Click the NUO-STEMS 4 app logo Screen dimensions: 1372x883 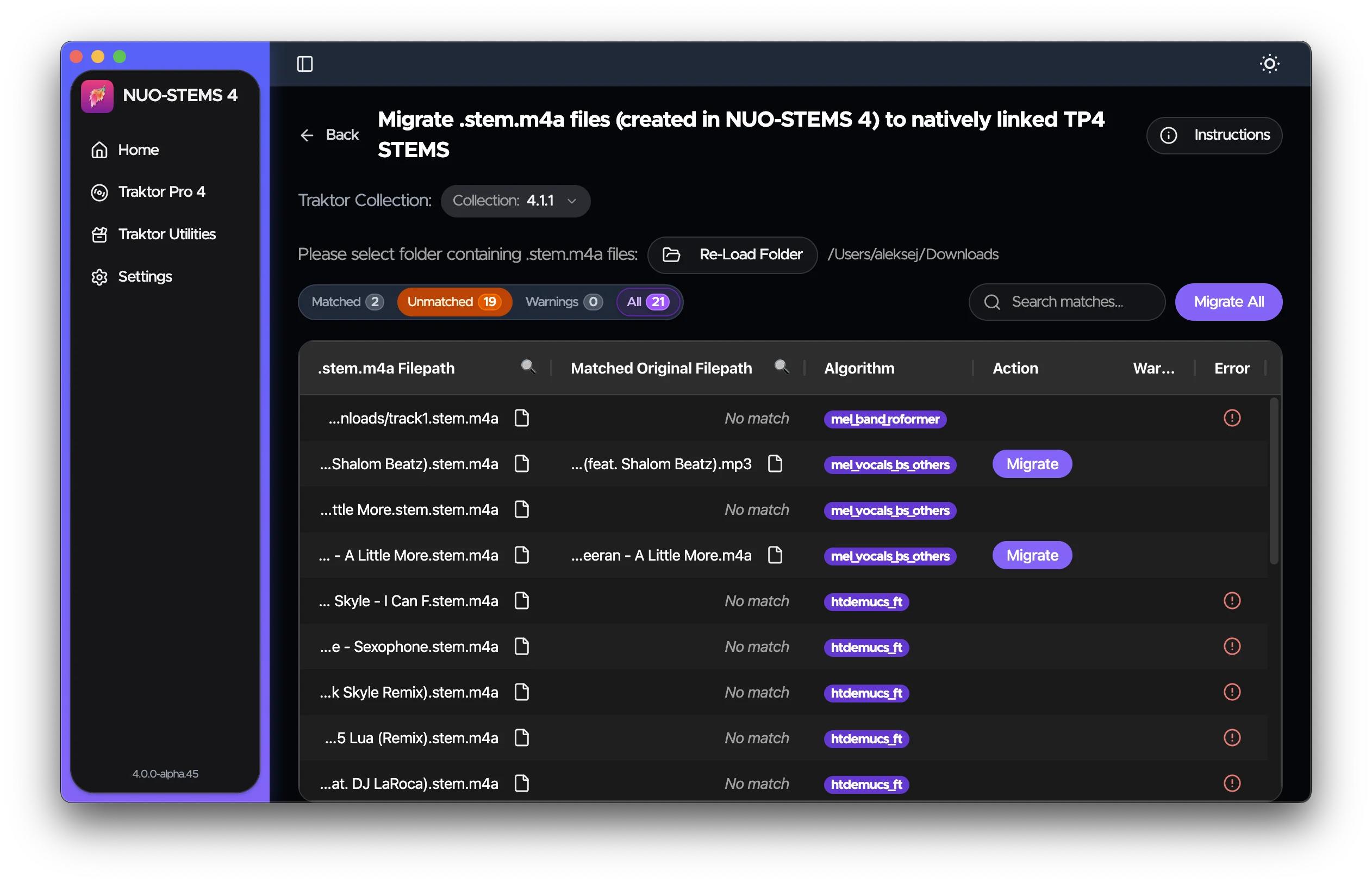pos(97,96)
